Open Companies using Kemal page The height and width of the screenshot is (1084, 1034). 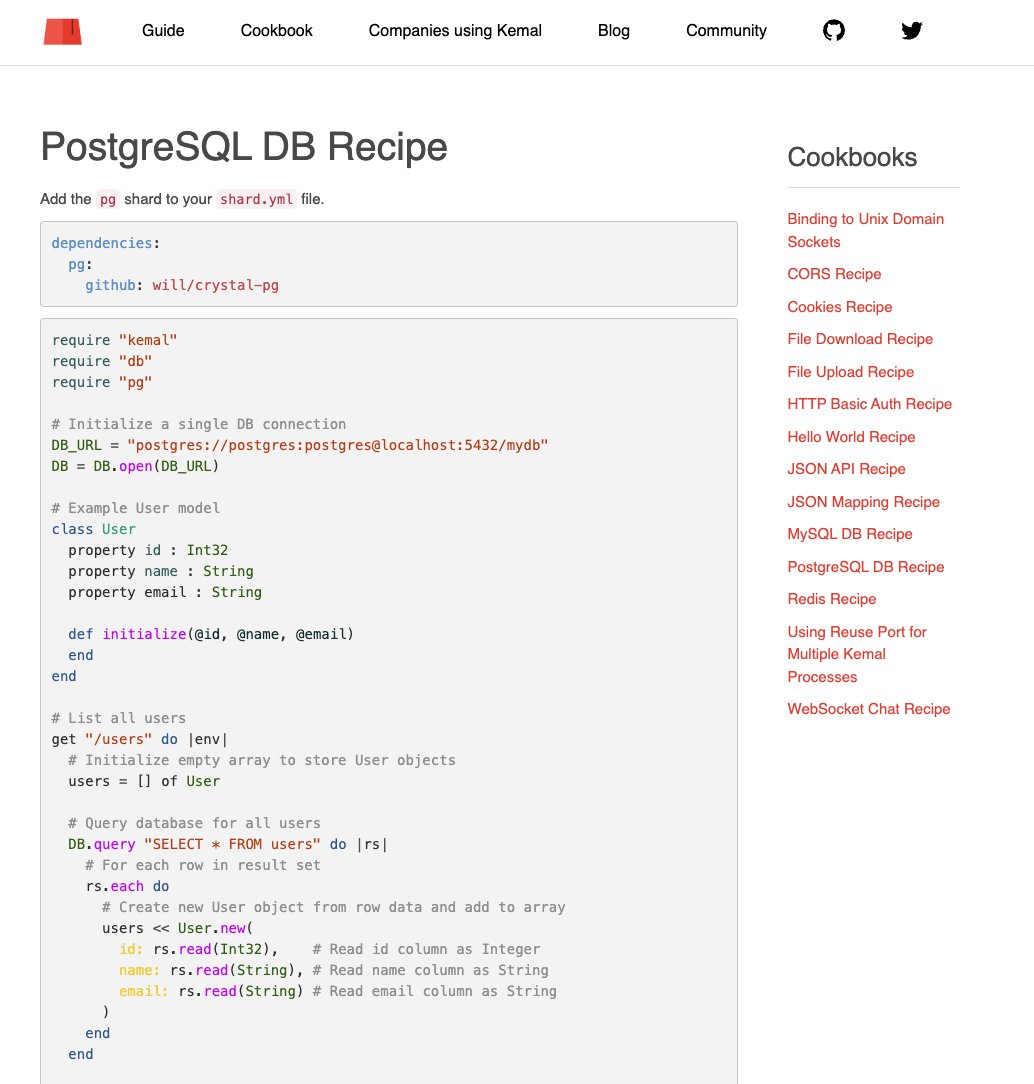(x=455, y=30)
